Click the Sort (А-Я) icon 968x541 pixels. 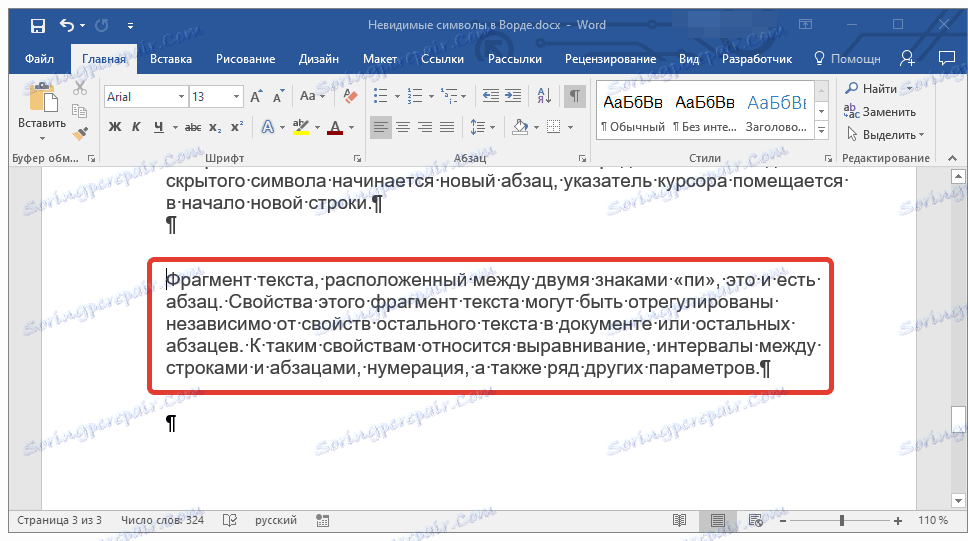pyautogui.click(x=546, y=96)
